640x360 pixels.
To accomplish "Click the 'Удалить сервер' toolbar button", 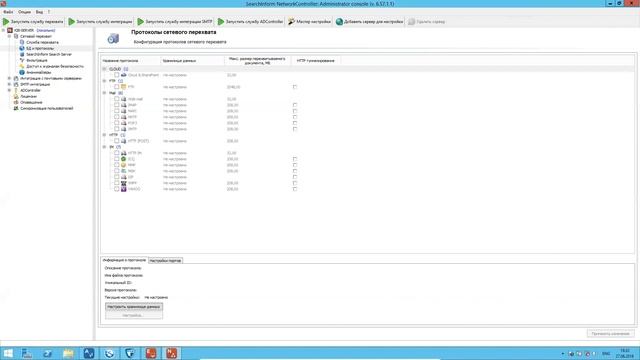I will pos(427,22).
